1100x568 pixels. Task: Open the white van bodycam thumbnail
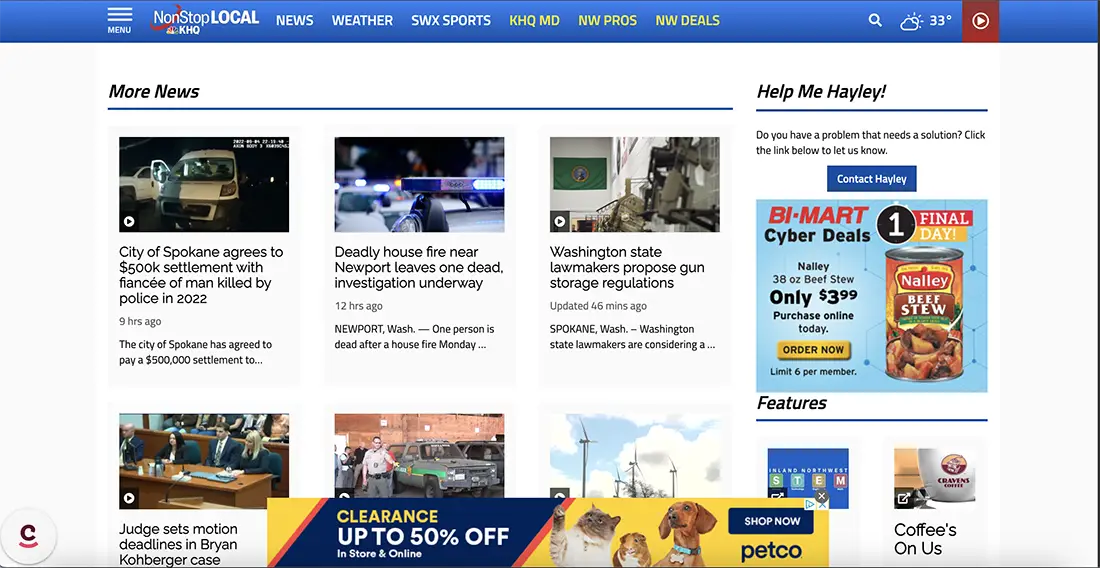(x=203, y=184)
